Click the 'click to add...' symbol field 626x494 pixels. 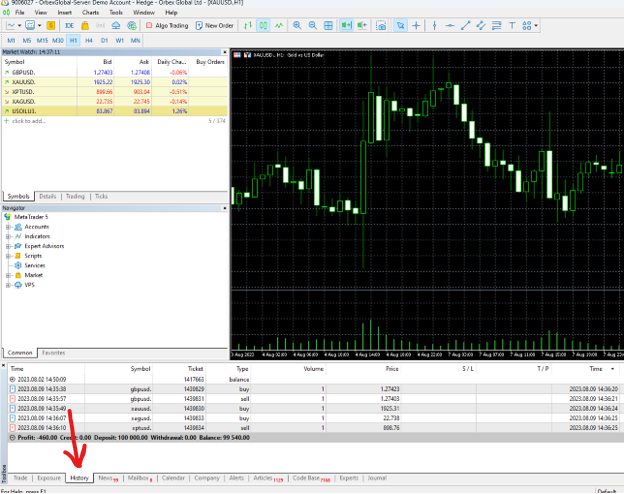pyautogui.click(x=29, y=121)
